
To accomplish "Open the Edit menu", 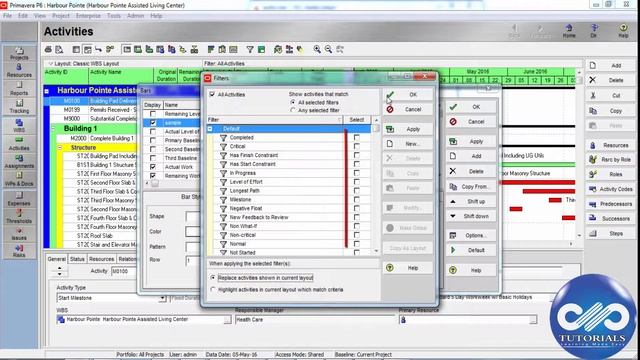I will (23, 16).
